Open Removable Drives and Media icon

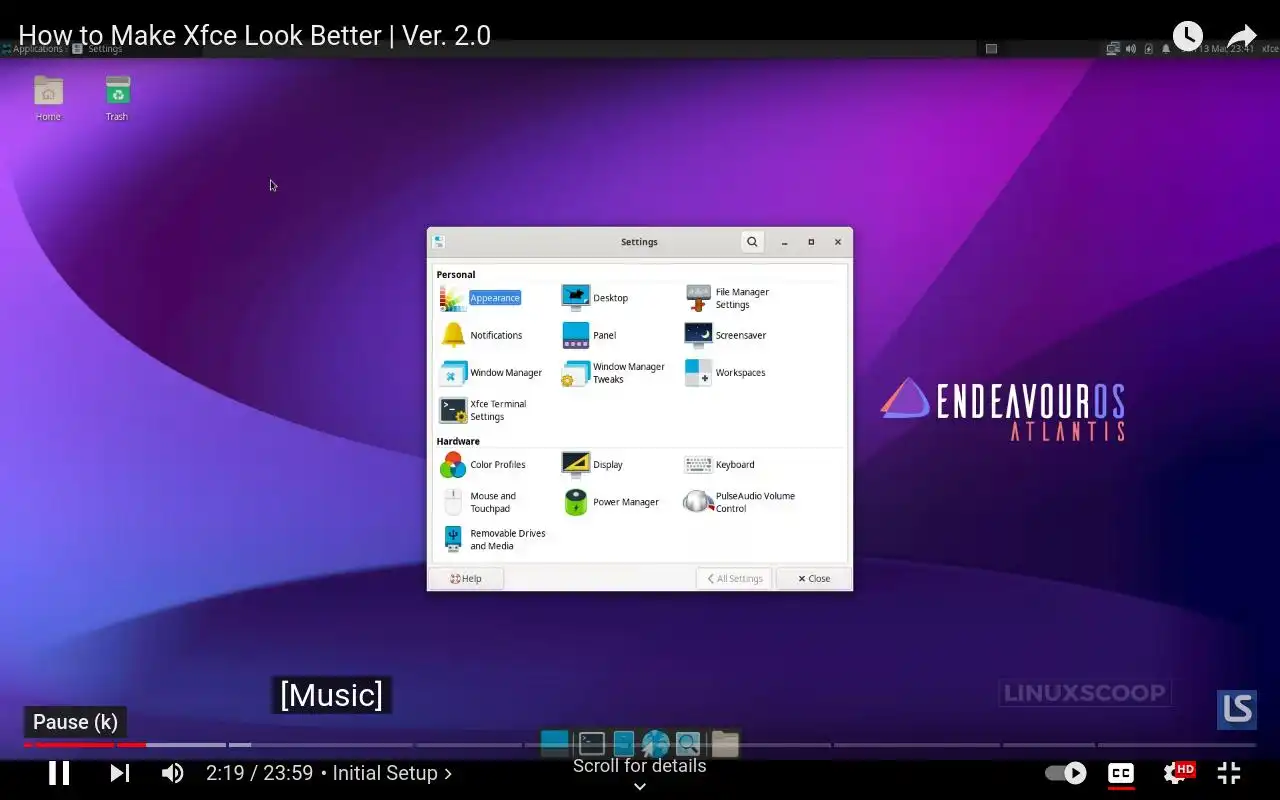pos(453,539)
